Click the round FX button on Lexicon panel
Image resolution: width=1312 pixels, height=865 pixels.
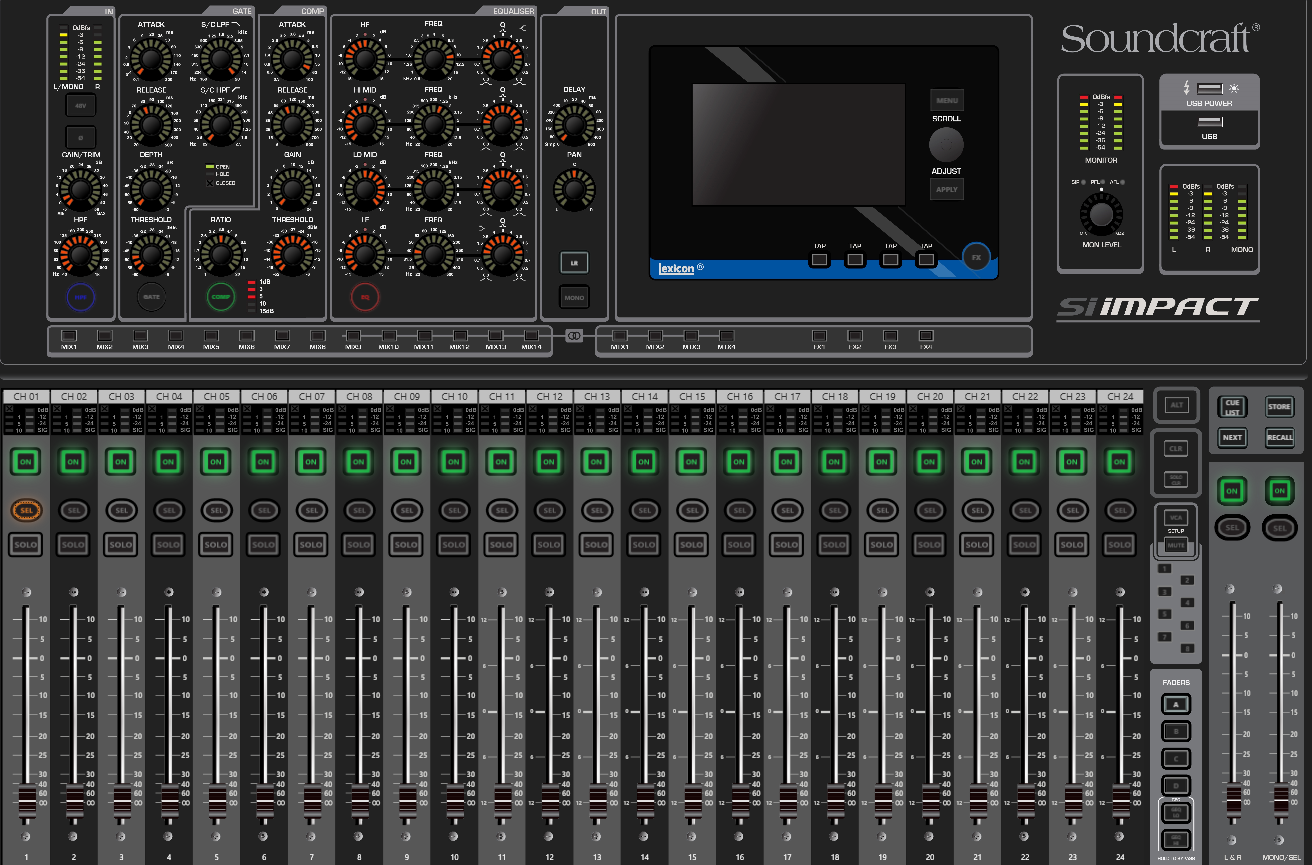click(976, 257)
